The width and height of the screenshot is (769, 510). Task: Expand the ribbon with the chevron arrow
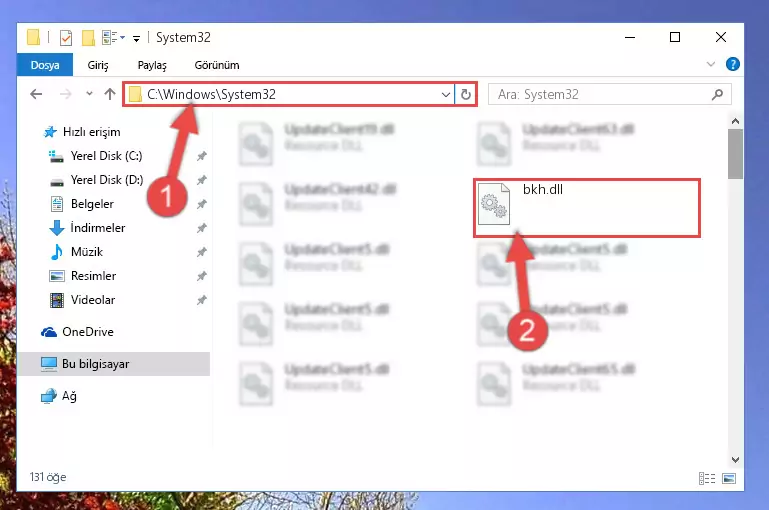[x=711, y=64]
